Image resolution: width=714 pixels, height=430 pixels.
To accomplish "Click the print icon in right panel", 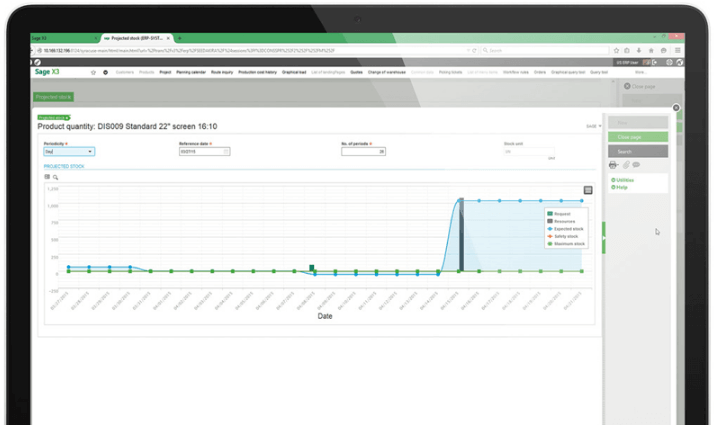I will 613,165.
